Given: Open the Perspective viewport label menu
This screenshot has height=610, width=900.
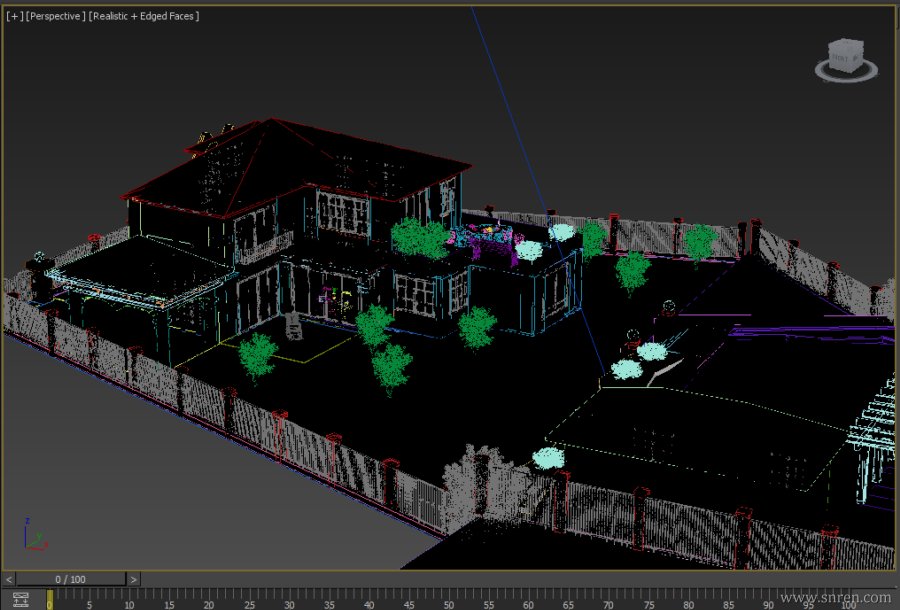Looking at the screenshot, I should click(56, 16).
